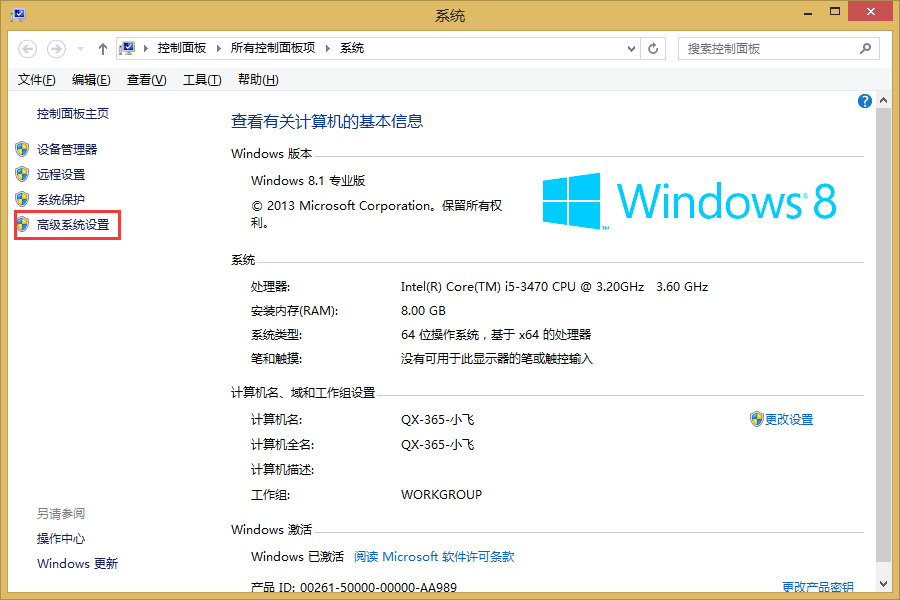Click shield icon next to 系统保护
Viewport: 900px width, 600px height.
click(22, 199)
